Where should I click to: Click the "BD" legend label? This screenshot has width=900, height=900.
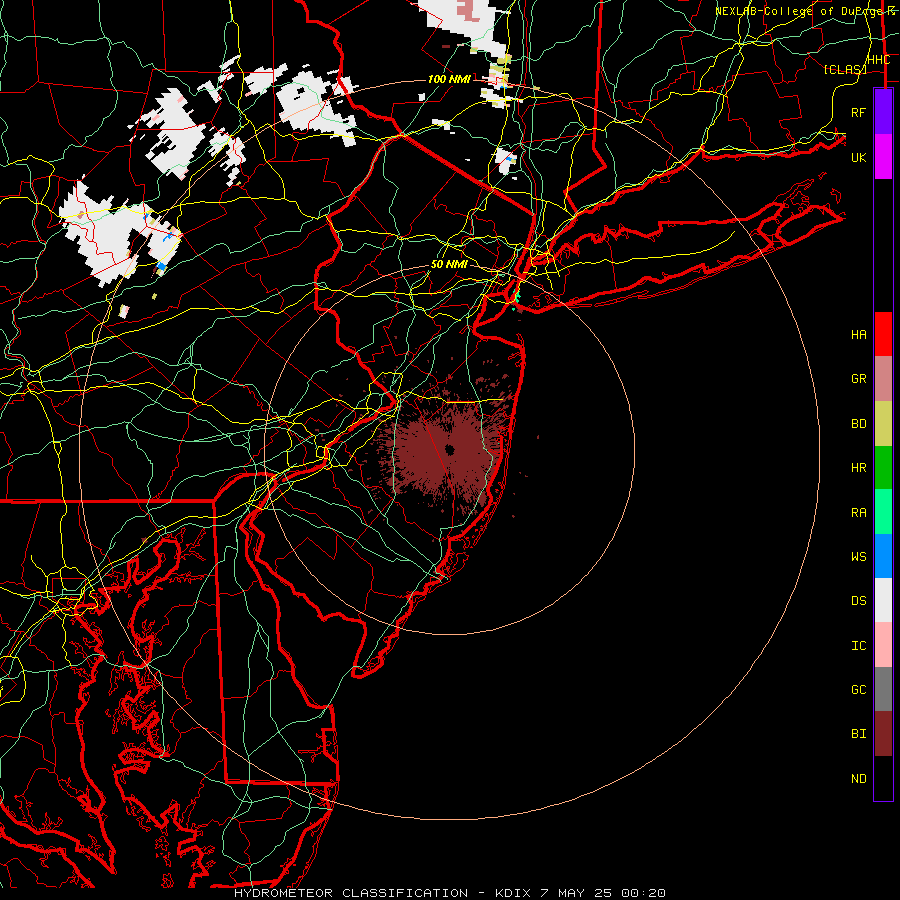(x=859, y=424)
